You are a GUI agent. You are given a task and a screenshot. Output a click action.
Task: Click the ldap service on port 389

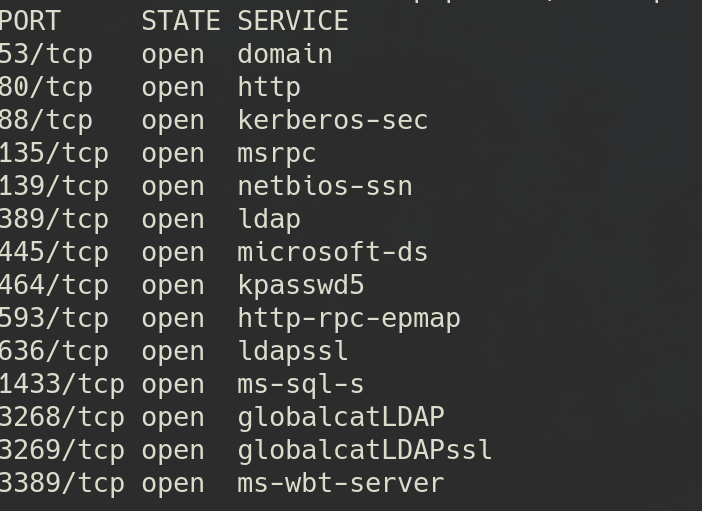(x=269, y=219)
